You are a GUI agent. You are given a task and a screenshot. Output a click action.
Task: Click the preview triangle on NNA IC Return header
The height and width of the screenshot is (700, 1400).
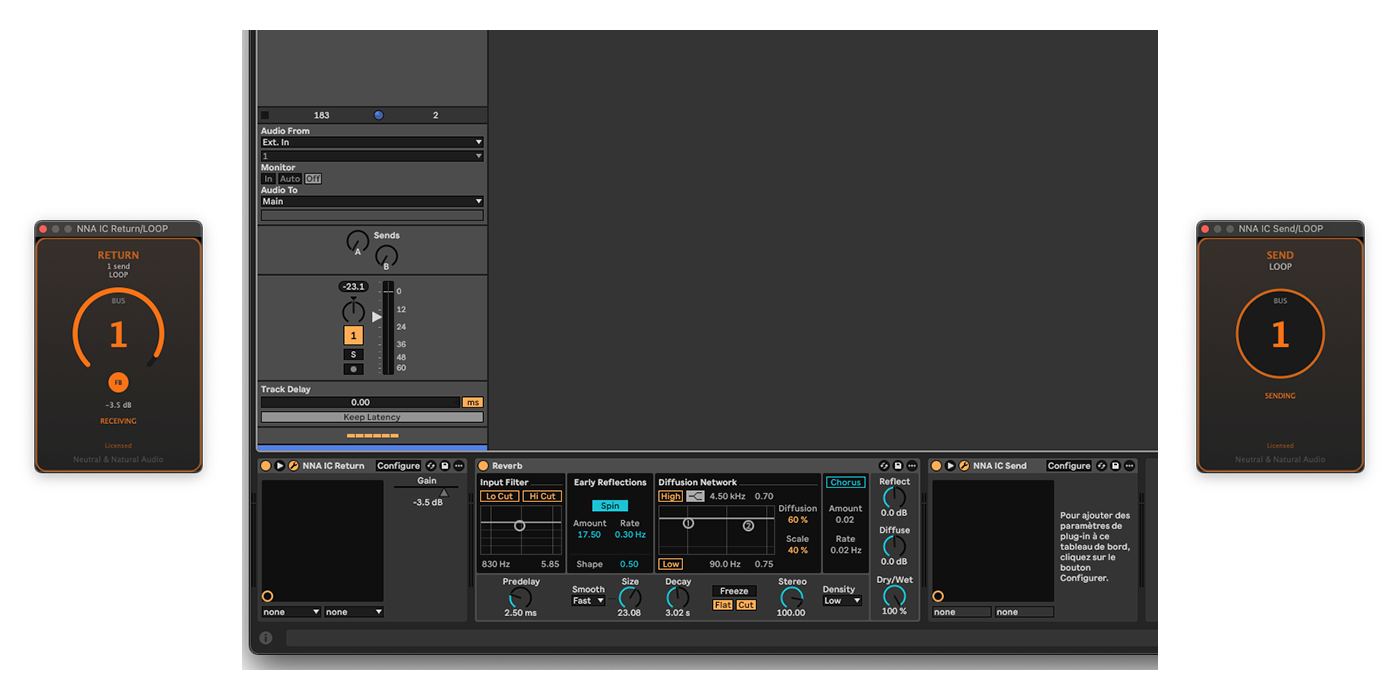coord(279,466)
